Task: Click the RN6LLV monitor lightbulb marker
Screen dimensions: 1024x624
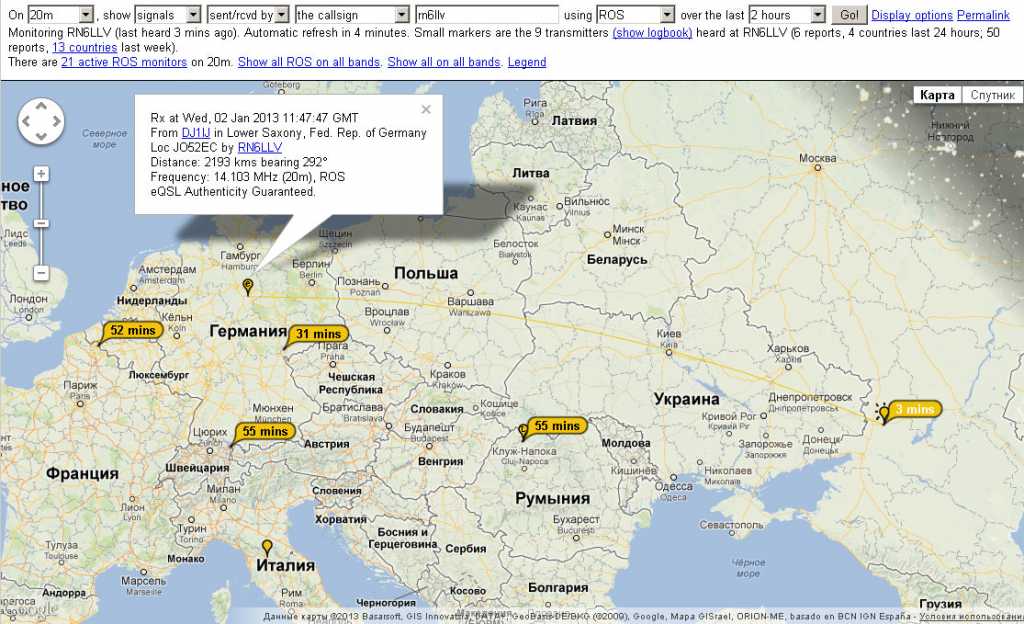Action: point(884,413)
